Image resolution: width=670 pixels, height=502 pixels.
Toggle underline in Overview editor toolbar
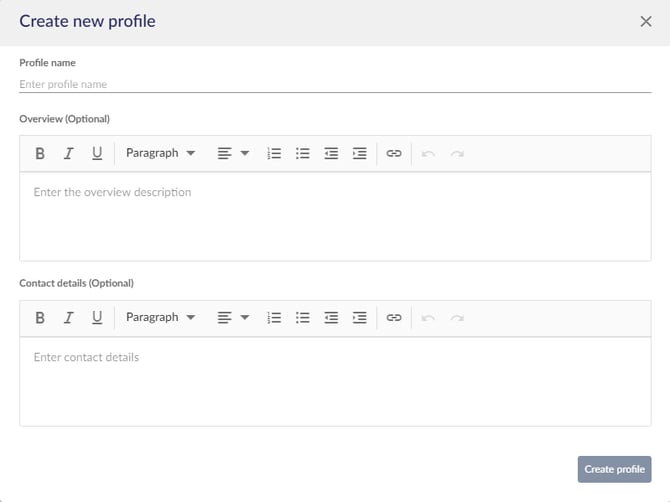click(97, 154)
